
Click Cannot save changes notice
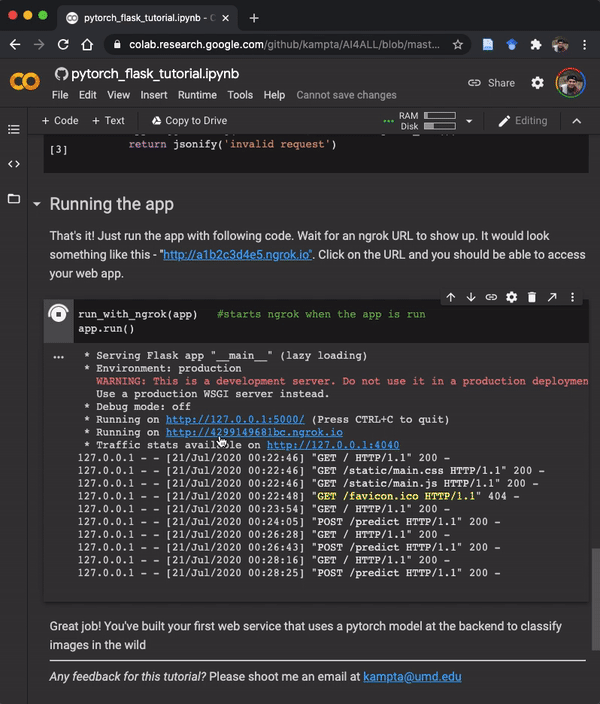[346, 95]
